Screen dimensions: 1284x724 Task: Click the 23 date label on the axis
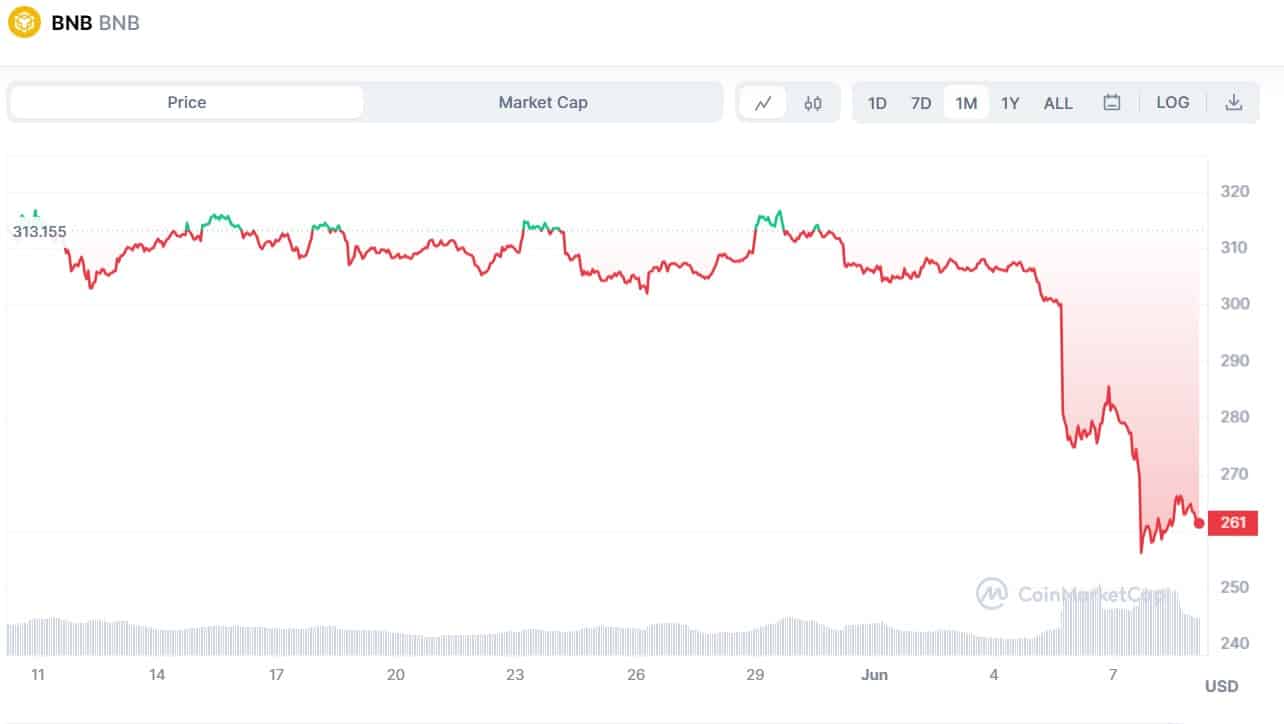click(x=515, y=675)
